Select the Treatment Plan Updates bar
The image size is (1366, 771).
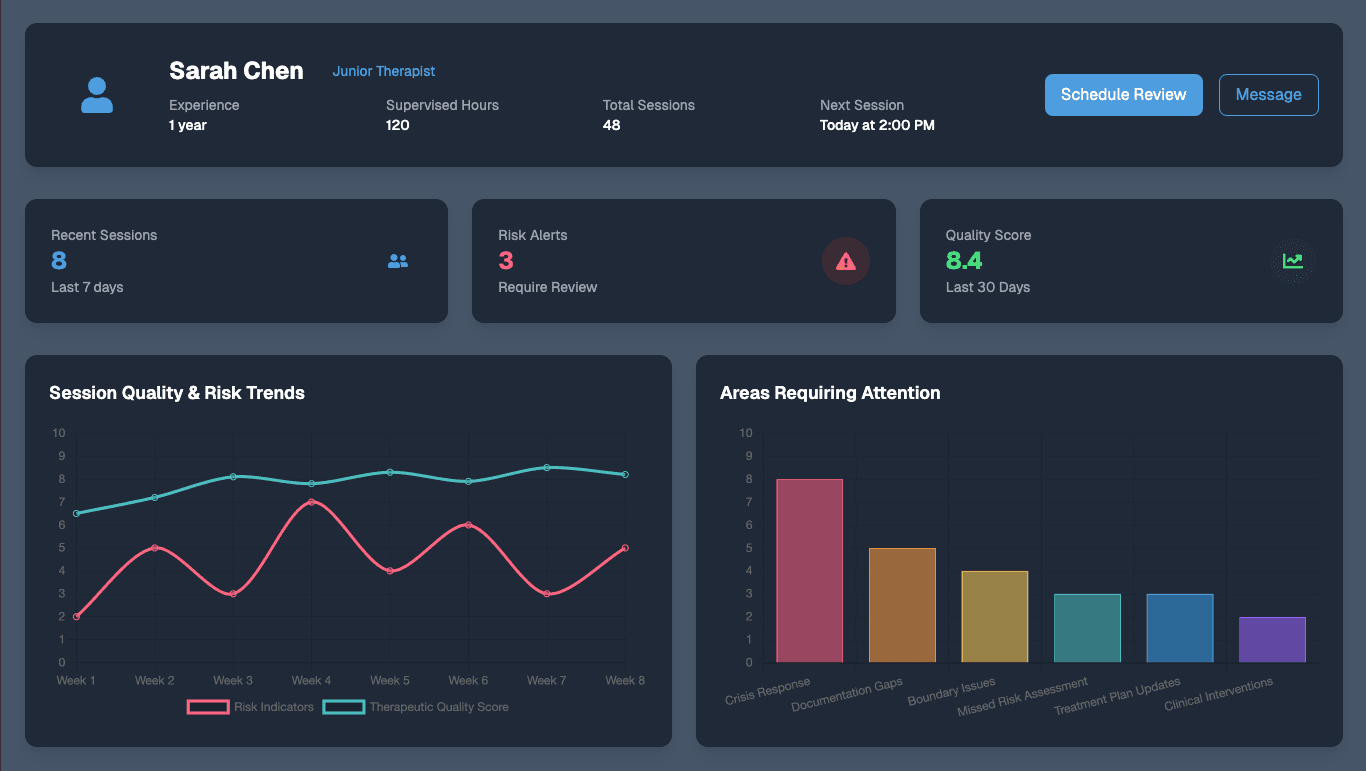click(1180, 628)
